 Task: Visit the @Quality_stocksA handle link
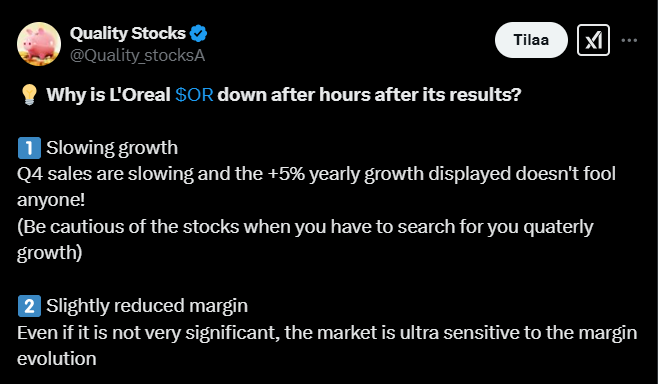tap(137, 55)
